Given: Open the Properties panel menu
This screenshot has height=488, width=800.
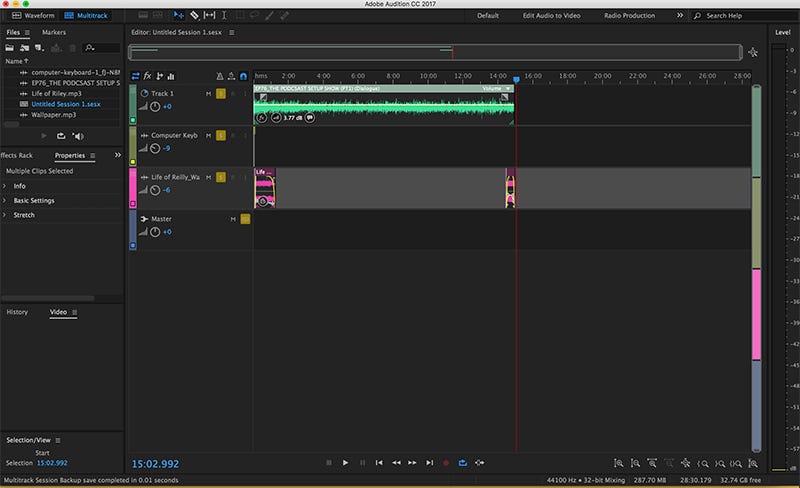Looking at the screenshot, I should point(92,155).
